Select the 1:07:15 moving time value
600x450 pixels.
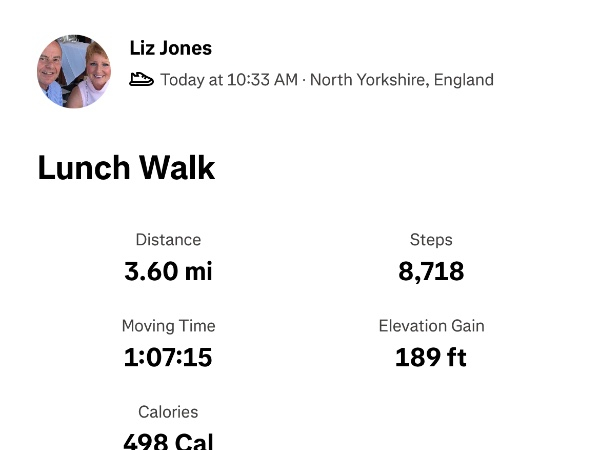[168, 357]
